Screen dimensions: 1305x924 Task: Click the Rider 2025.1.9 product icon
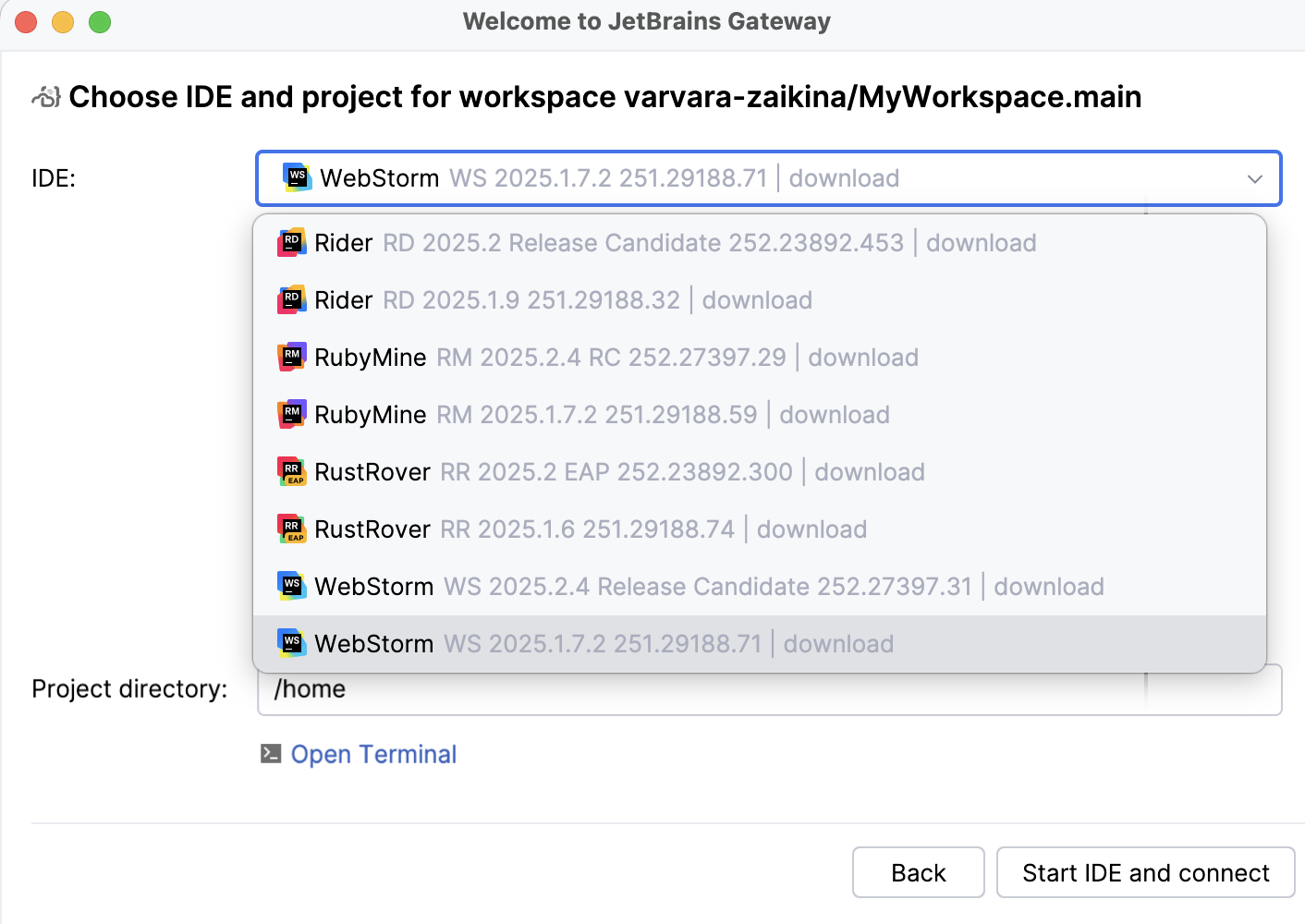pos(292,299)
